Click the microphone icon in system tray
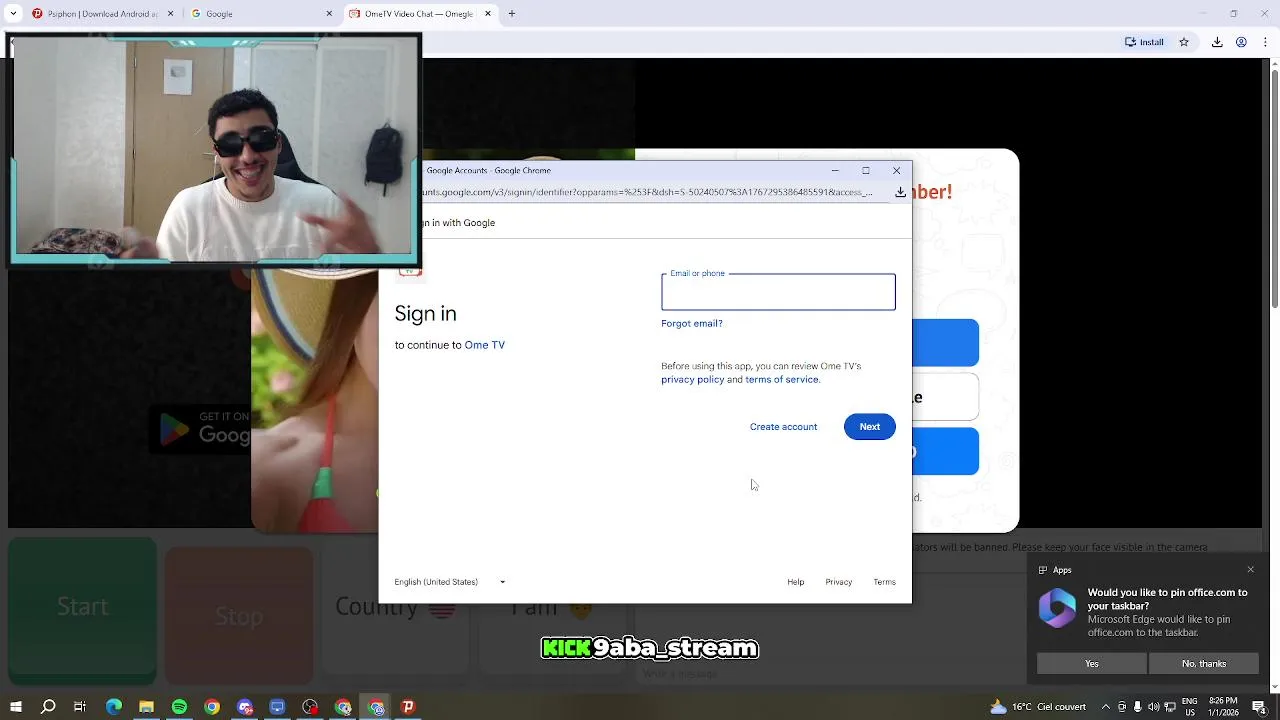Viewport: 1280px width, 720px height. click(1137, 707)
